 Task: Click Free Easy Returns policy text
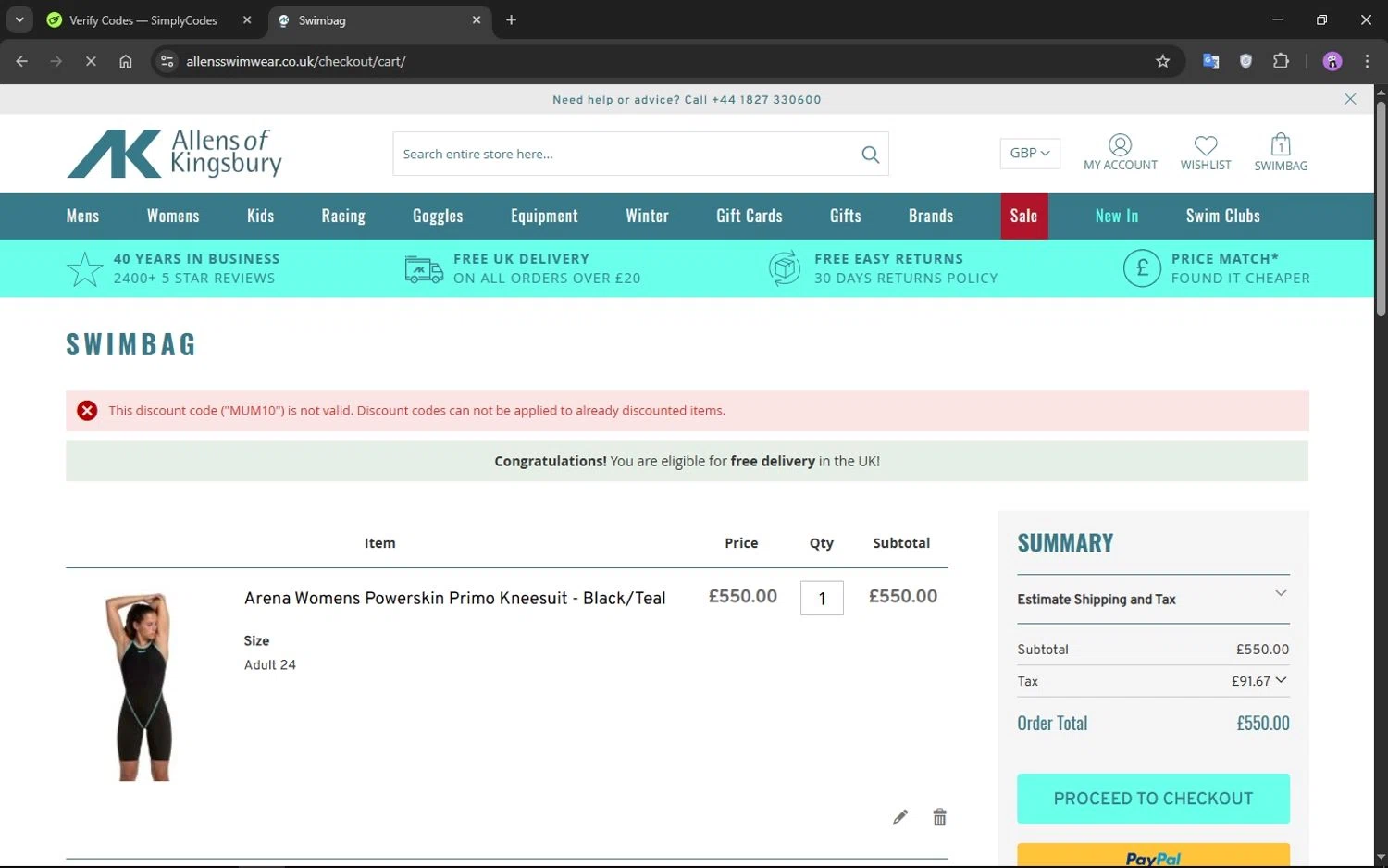[x=906, y=268]
